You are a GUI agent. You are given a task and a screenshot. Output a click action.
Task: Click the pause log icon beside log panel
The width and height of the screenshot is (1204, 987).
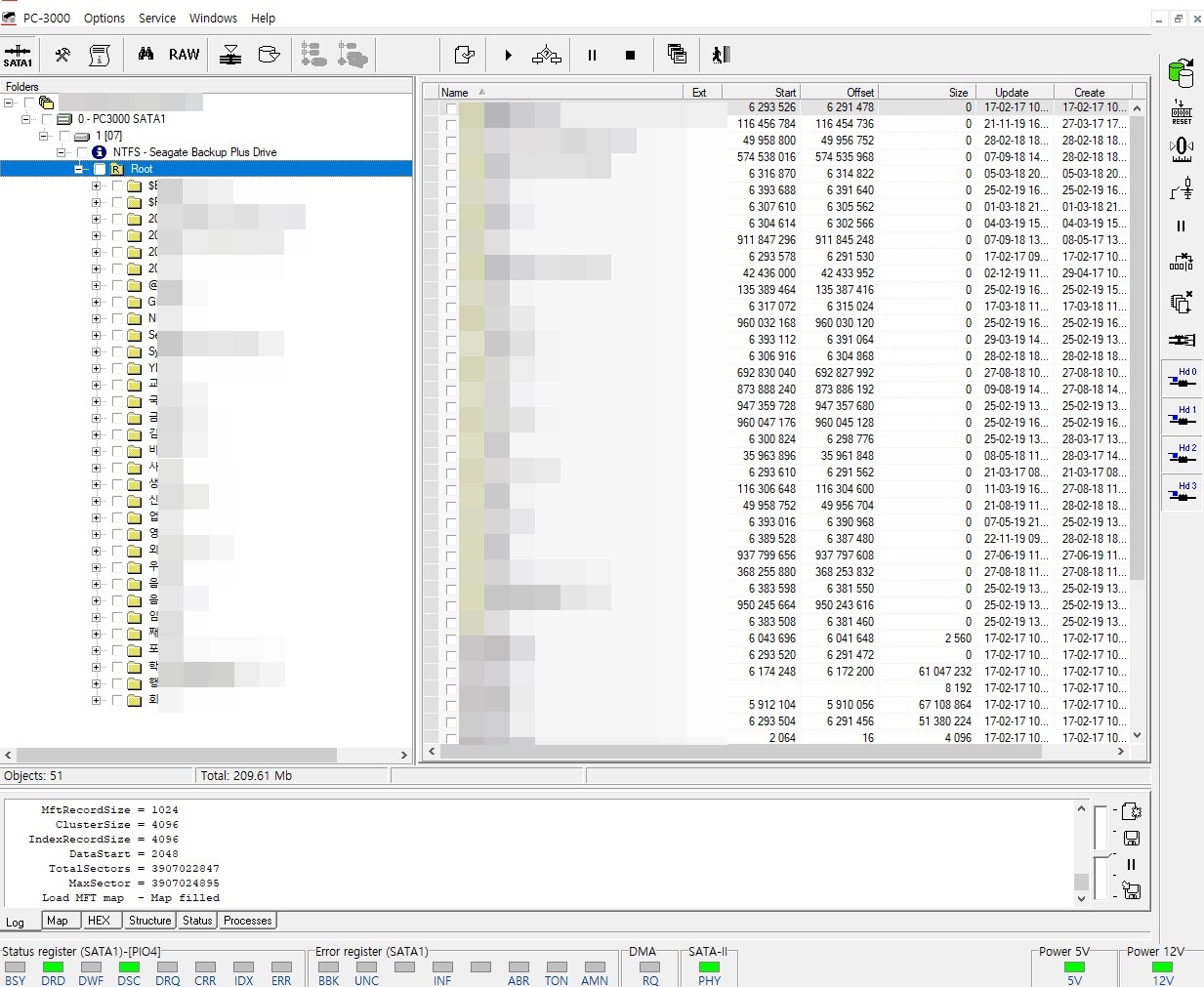pyautogui.click(x=1131, y=864)
